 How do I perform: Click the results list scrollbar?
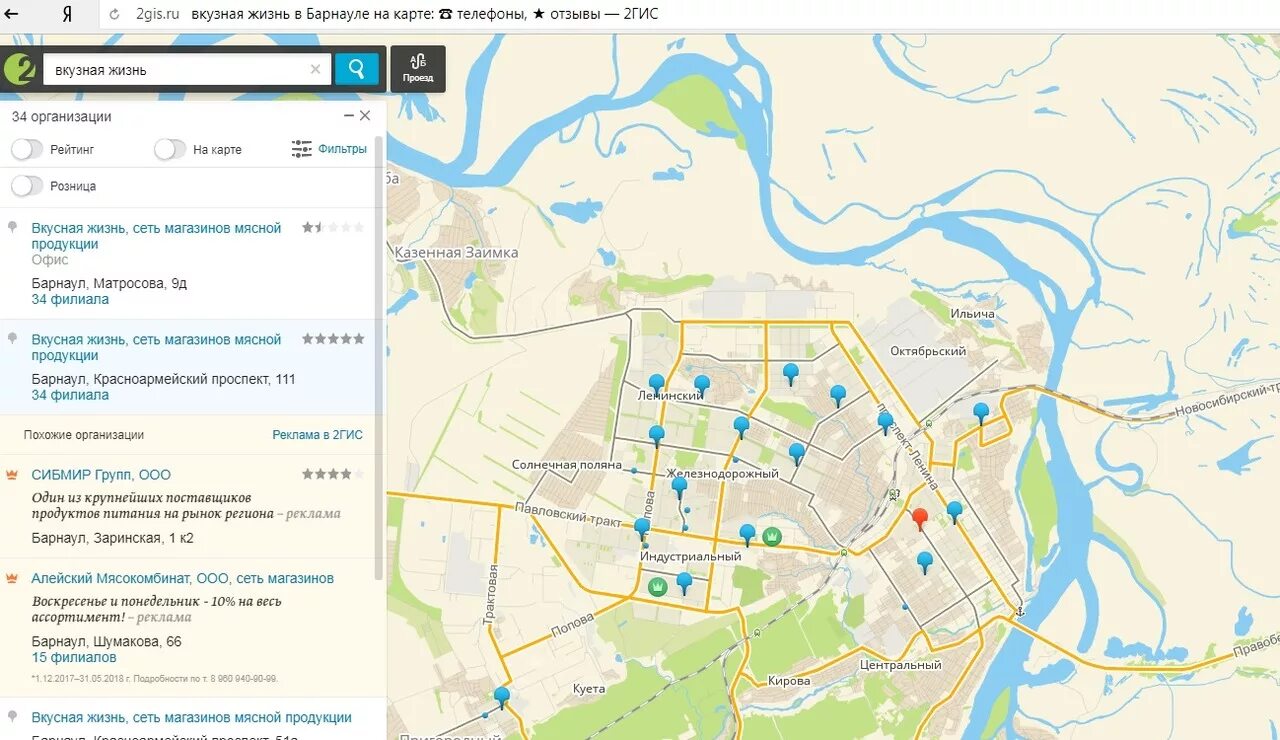point(378,359)
